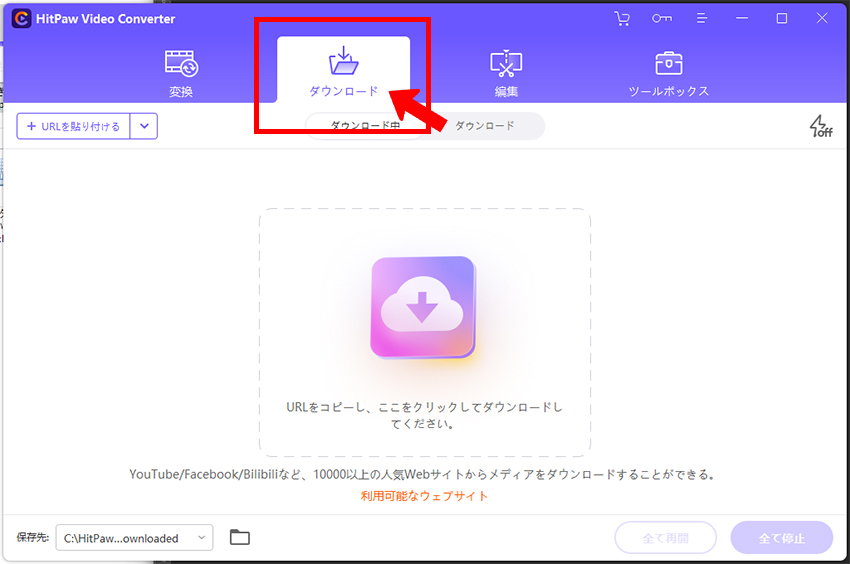Open the 保存先 path dropdown

pos(134,538)
